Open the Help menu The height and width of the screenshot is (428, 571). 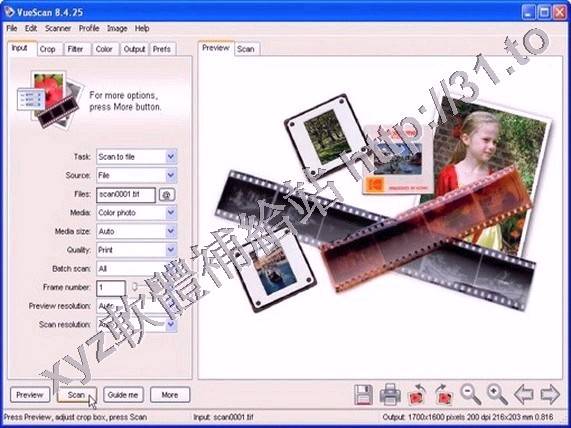[x=142, y=28]
